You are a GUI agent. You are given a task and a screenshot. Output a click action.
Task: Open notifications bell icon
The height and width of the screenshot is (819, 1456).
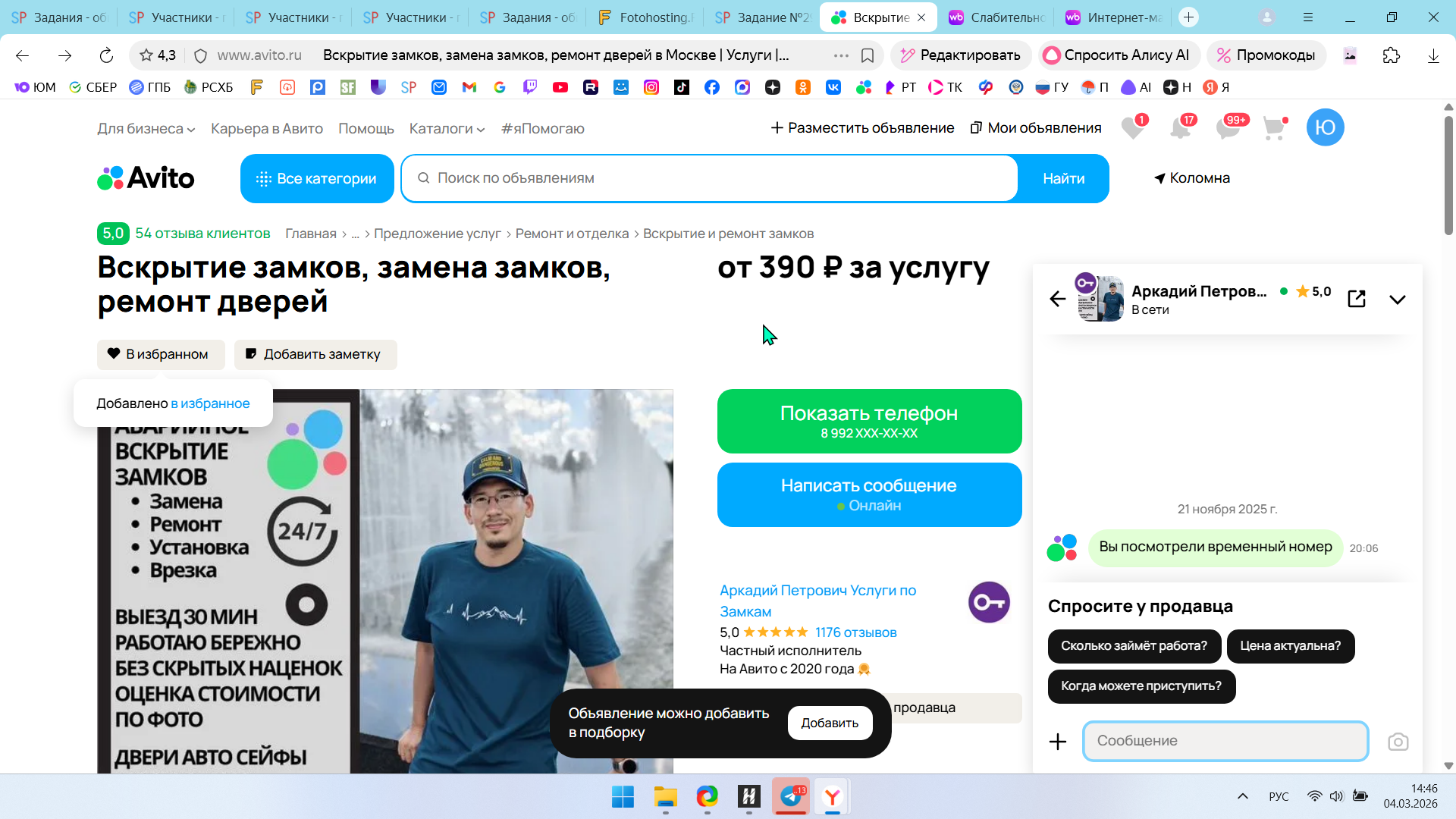(x=1180, y=128)
